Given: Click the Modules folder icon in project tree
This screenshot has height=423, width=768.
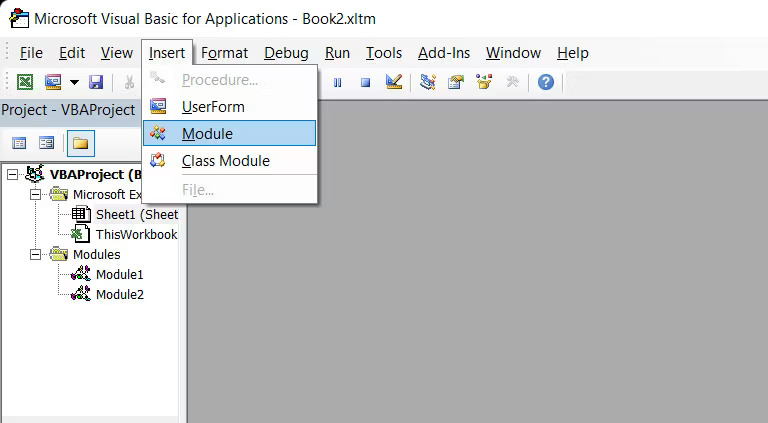Looking at the screenshot, I should 58,255.
